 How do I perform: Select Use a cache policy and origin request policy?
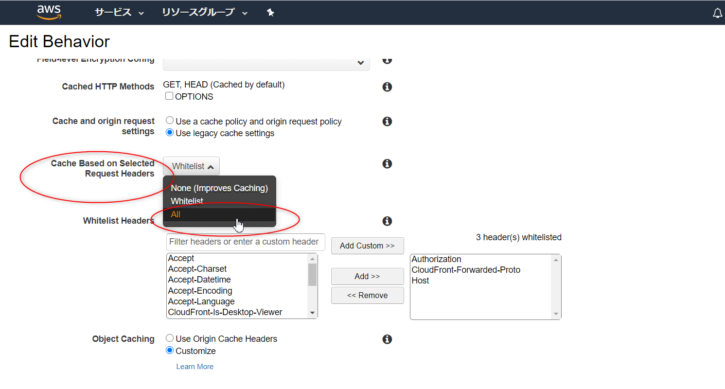pyautogui.click(x=170, y=121)
